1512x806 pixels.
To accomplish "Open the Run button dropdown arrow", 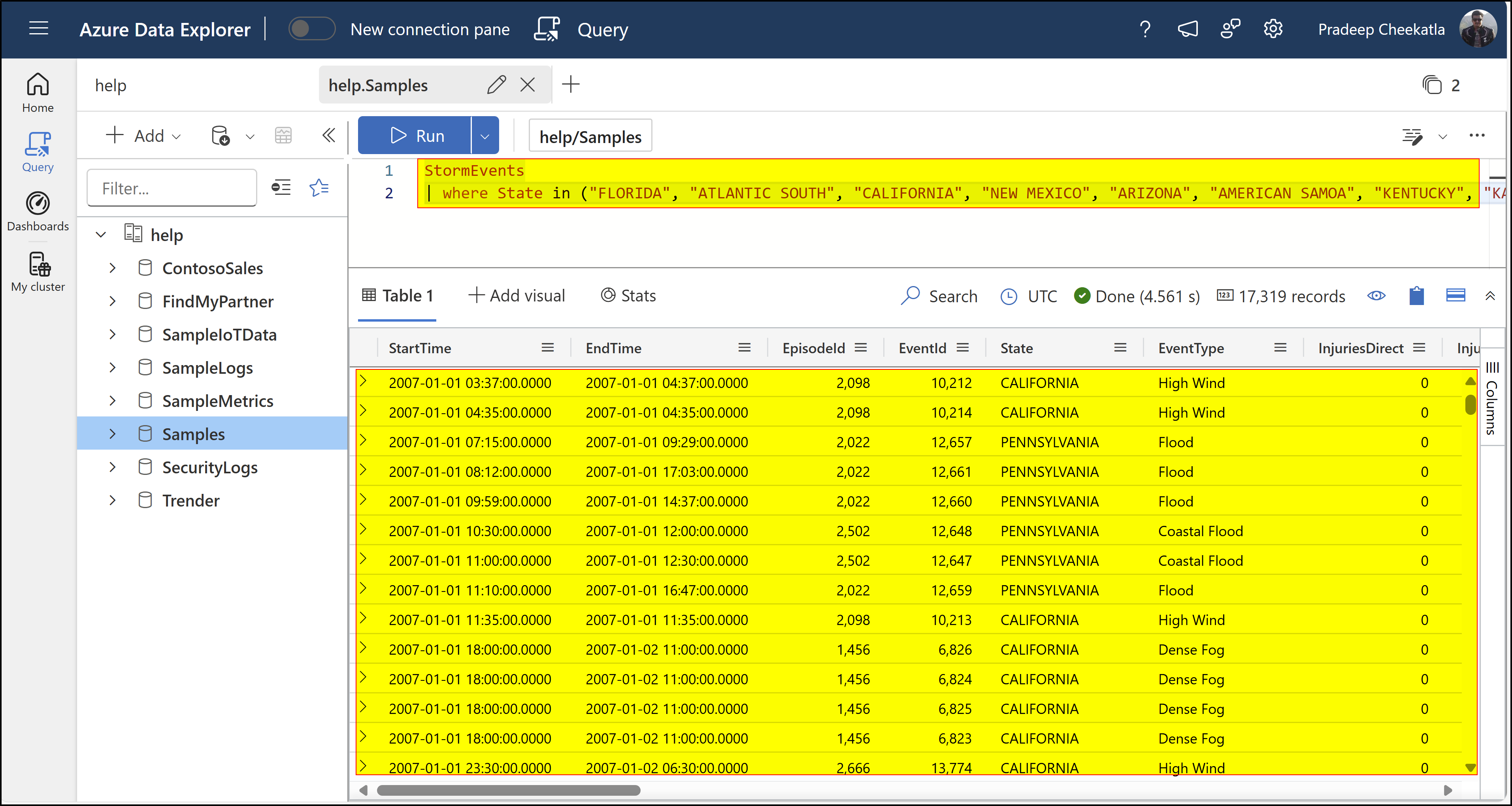I will (x=485, y=136).
